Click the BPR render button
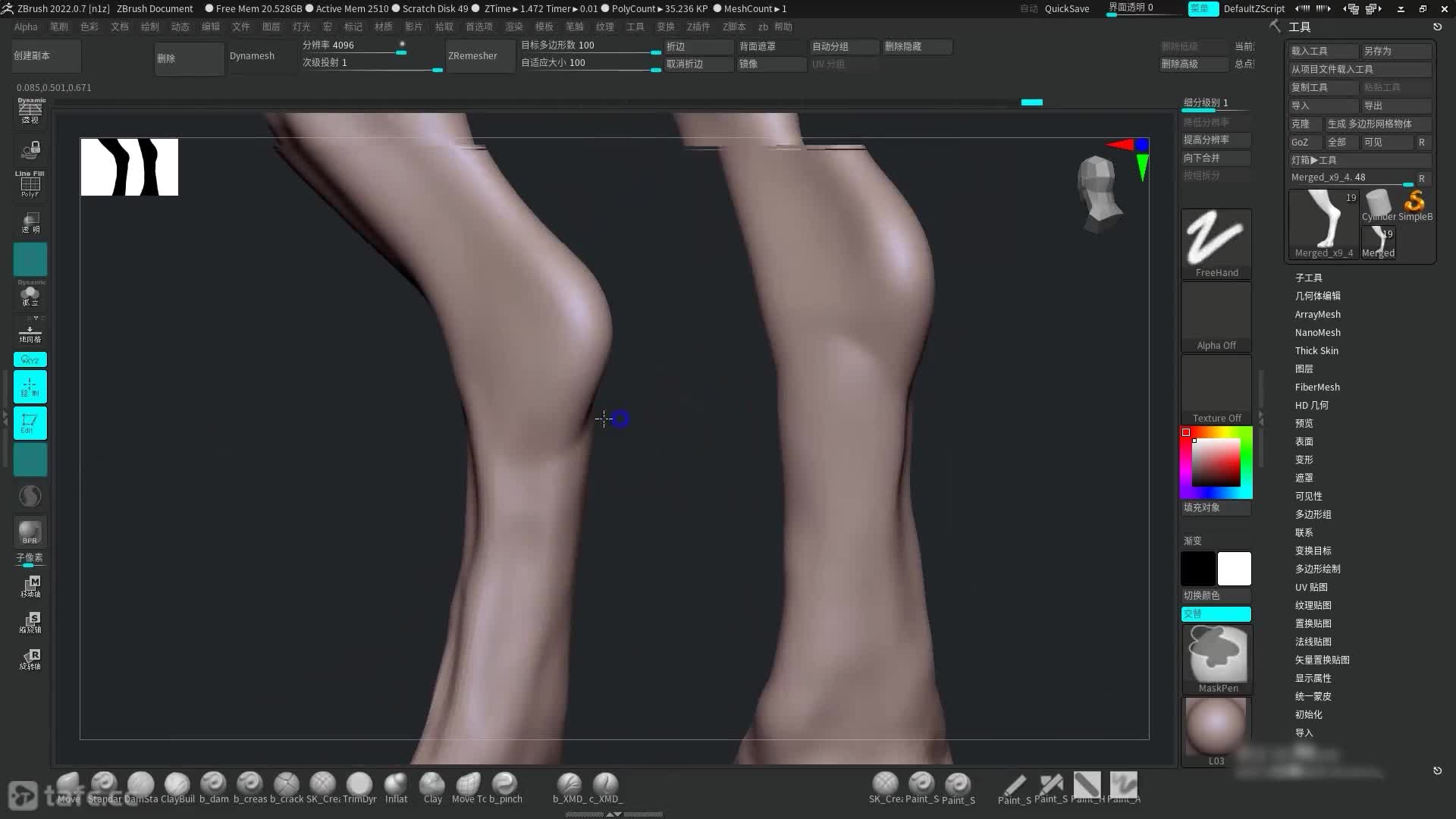 tap(30, 532)
